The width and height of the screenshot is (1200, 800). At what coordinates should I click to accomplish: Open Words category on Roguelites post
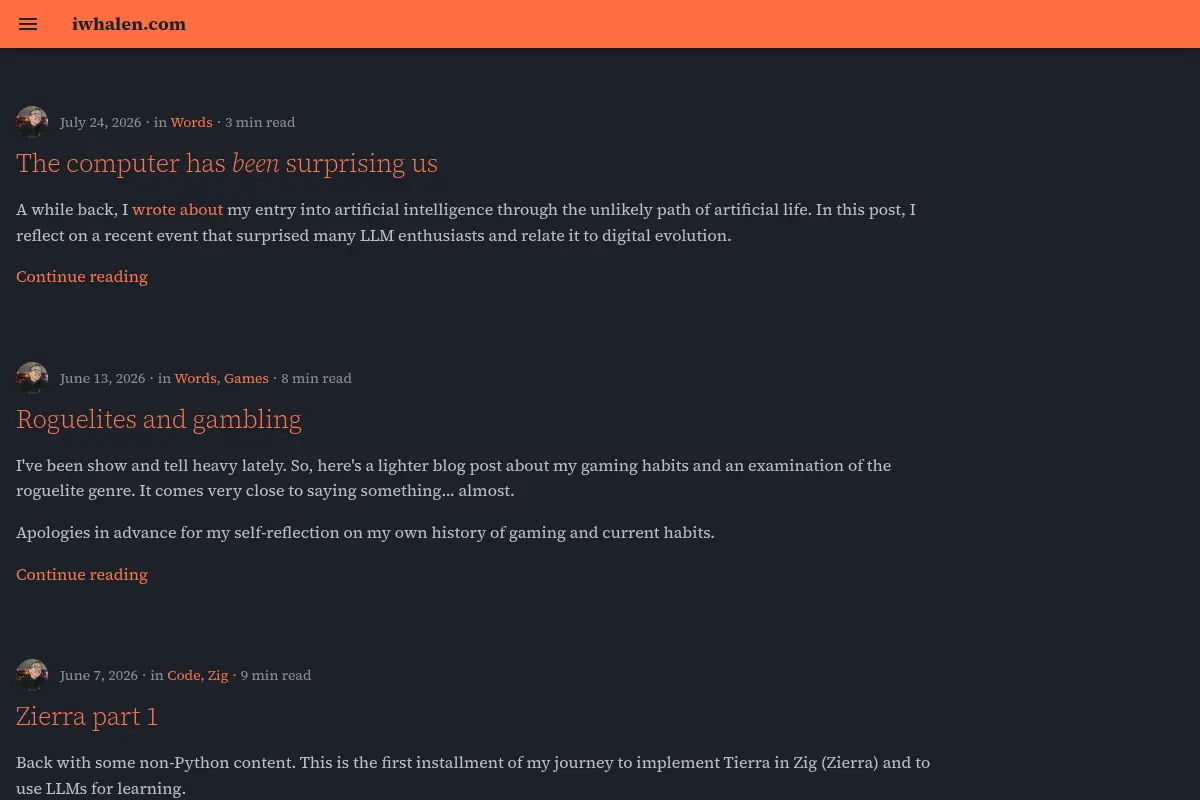(x=195, y=378)
